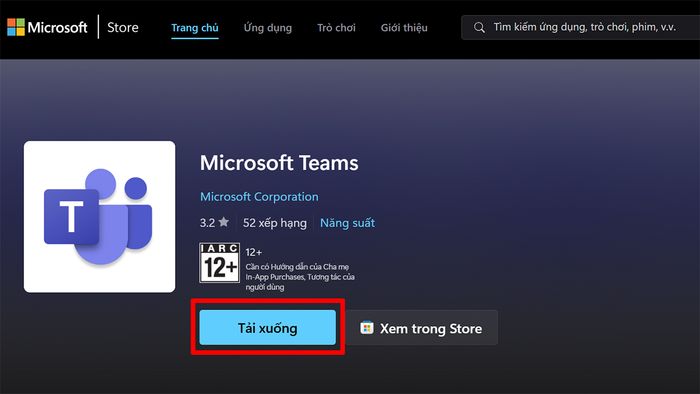Click the Microsoft Teams title heading
The width and height of the screenshot is (700, 394).
279,163
